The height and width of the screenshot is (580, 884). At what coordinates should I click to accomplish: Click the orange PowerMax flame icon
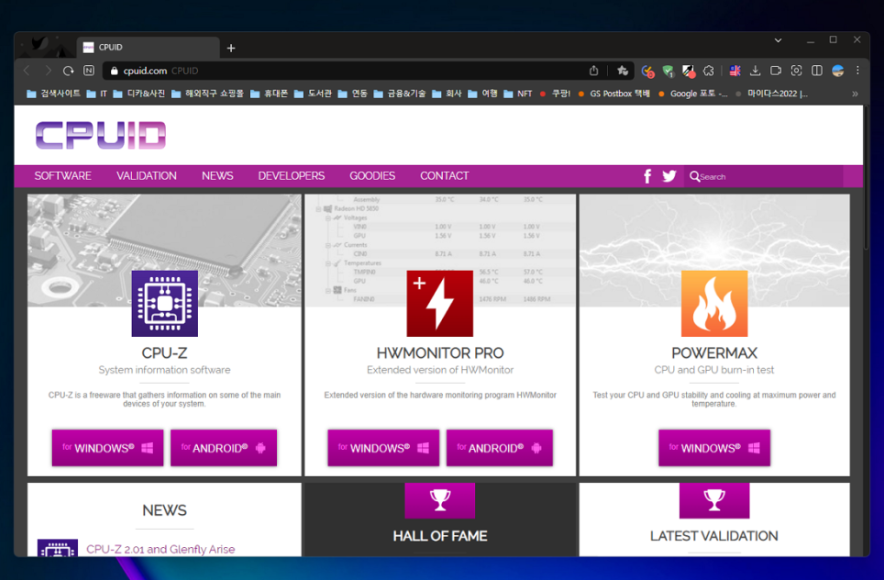[714, 303]
